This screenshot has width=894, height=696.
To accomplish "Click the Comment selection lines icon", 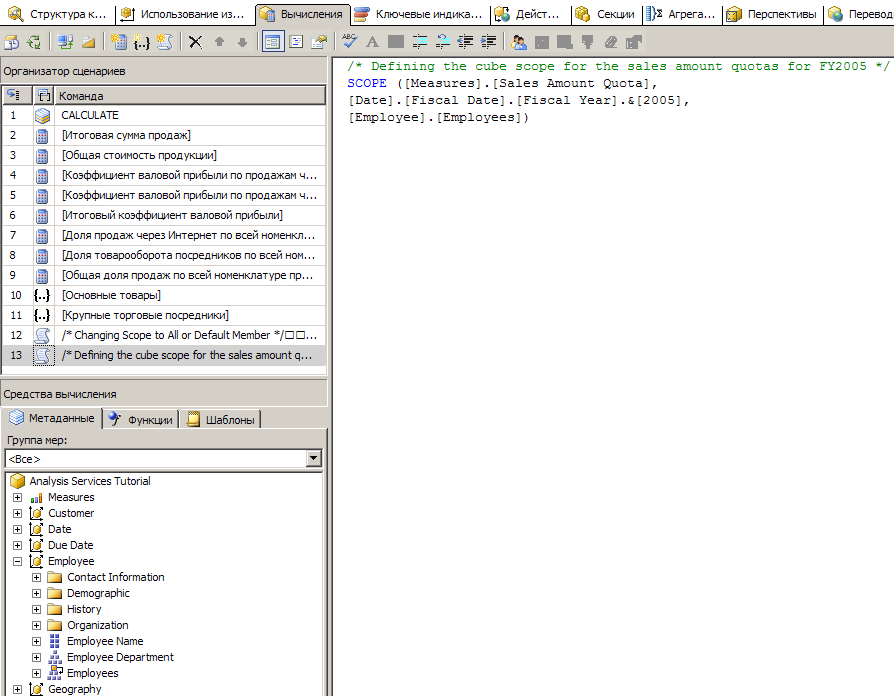I will click(420, 41).
